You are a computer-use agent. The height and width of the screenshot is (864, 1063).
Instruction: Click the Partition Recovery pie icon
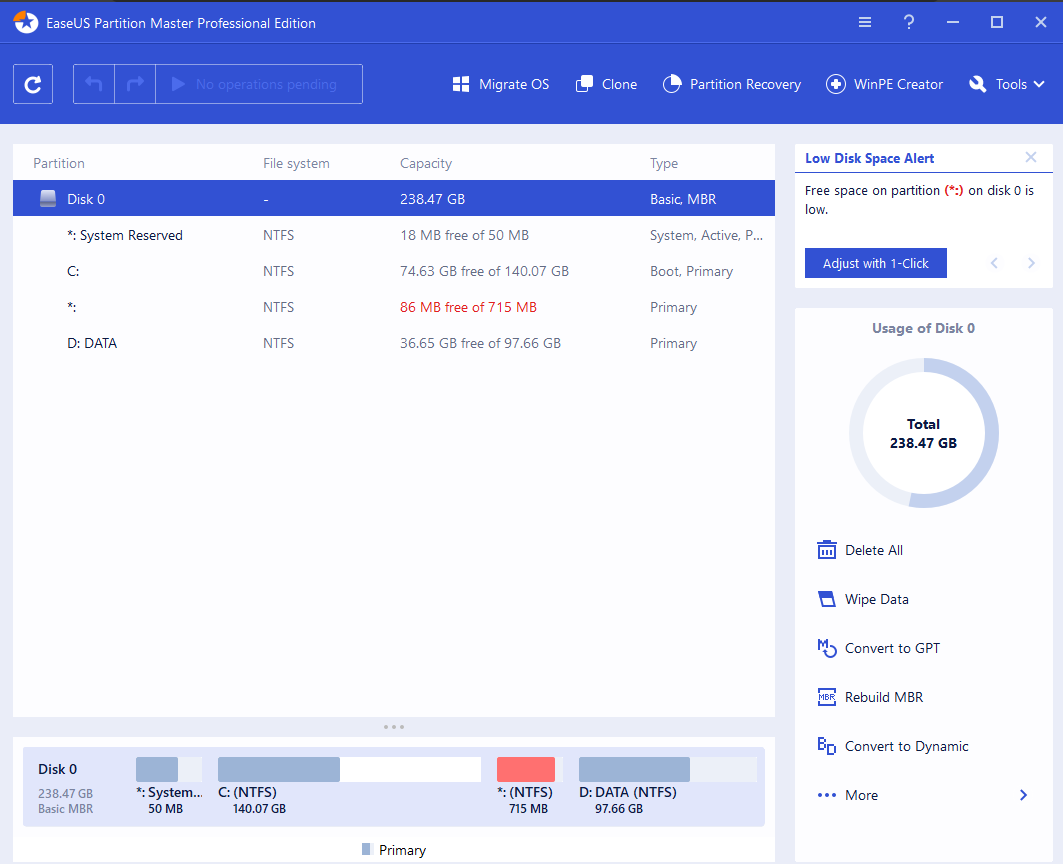coord(672,84)
